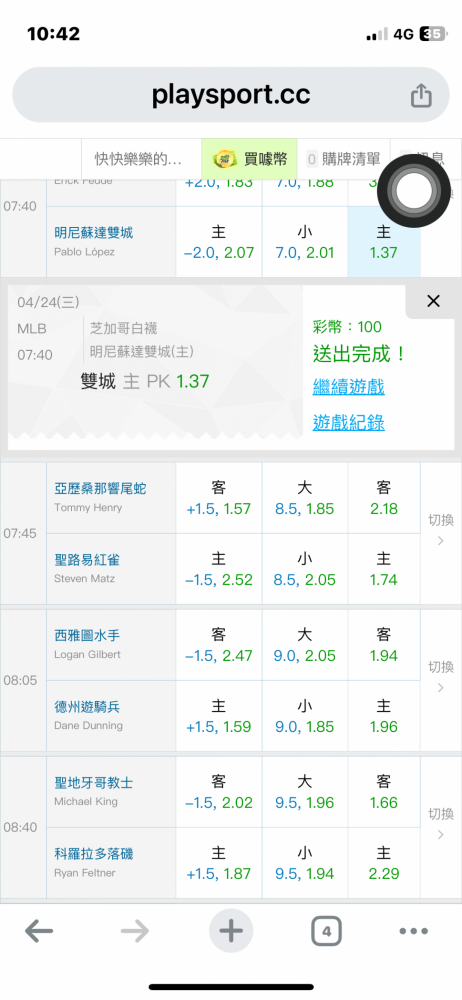Viewport: 462px width, 1000px height.
Task: Tap the 買噱幣 coin icon
Action: [224, 159]
